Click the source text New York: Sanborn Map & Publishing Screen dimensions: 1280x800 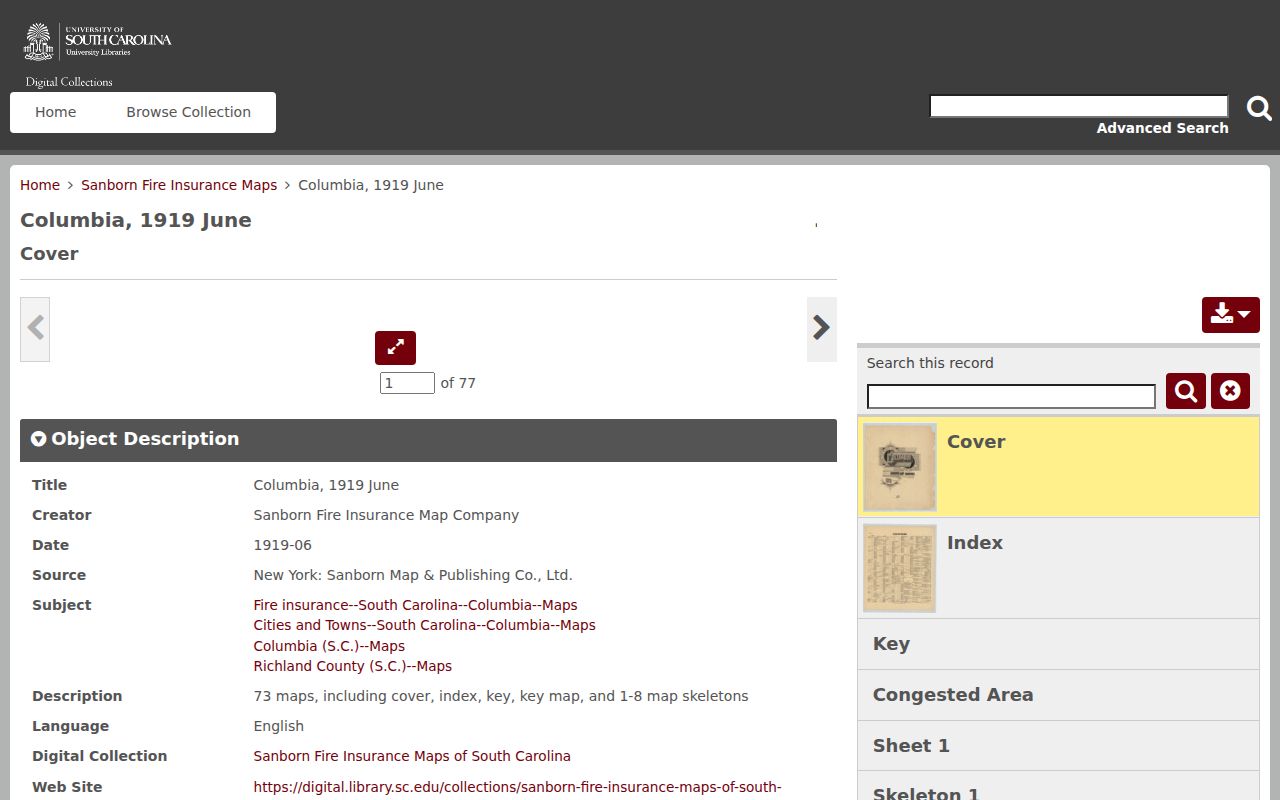click(x=413, y=575)
